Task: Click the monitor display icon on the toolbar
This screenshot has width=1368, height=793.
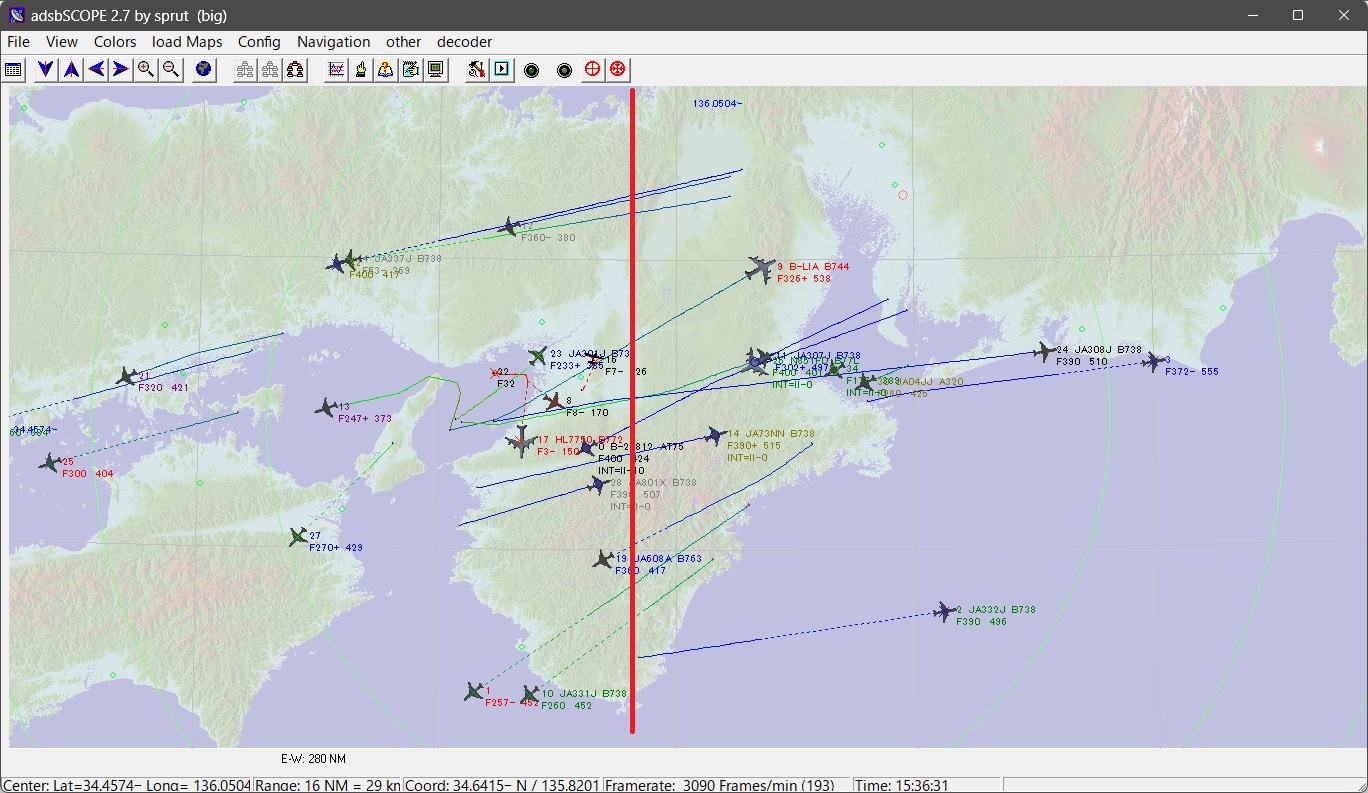Action: coord(435,69)
